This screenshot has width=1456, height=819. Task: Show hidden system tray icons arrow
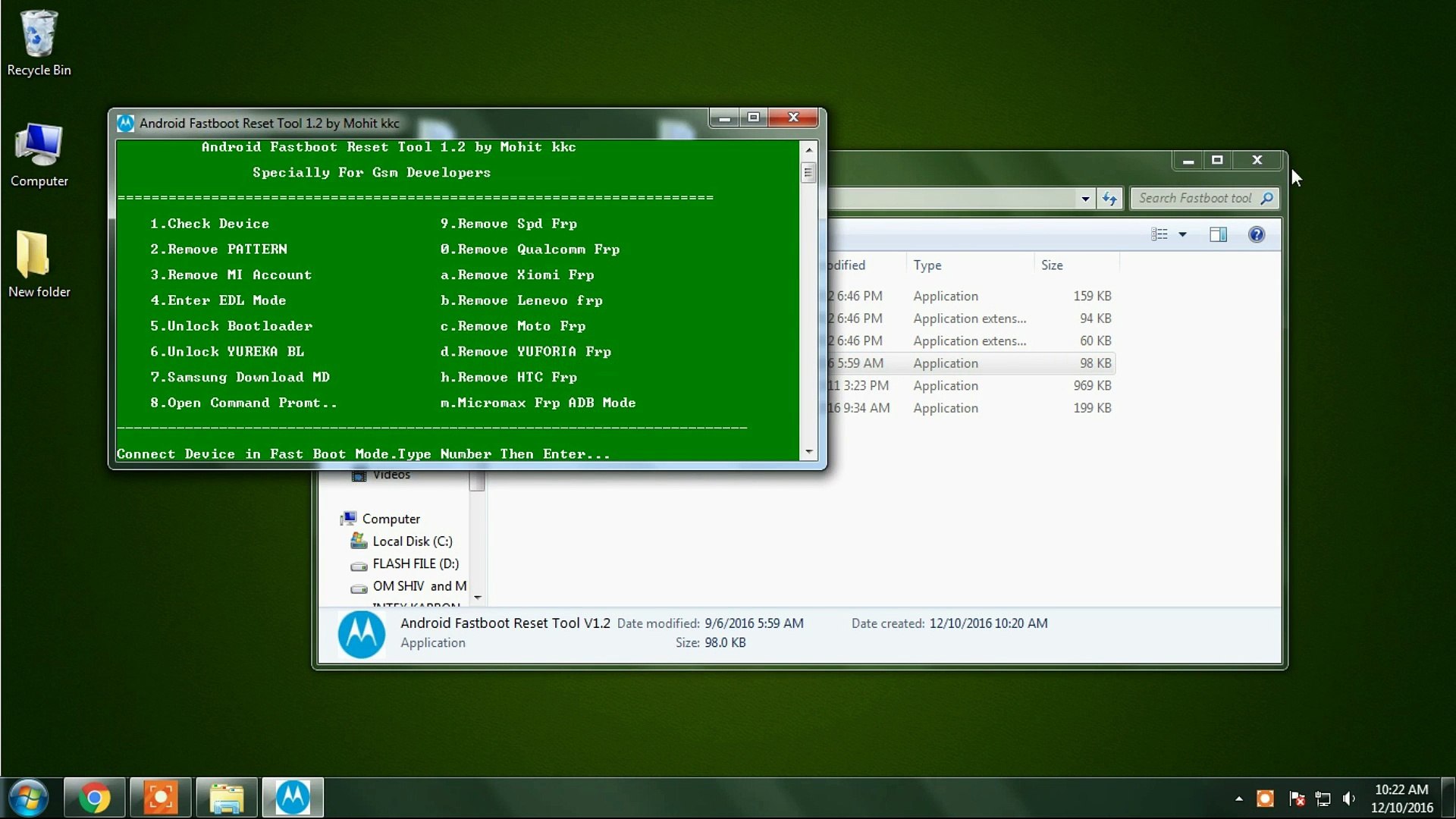coord(1239,799)
